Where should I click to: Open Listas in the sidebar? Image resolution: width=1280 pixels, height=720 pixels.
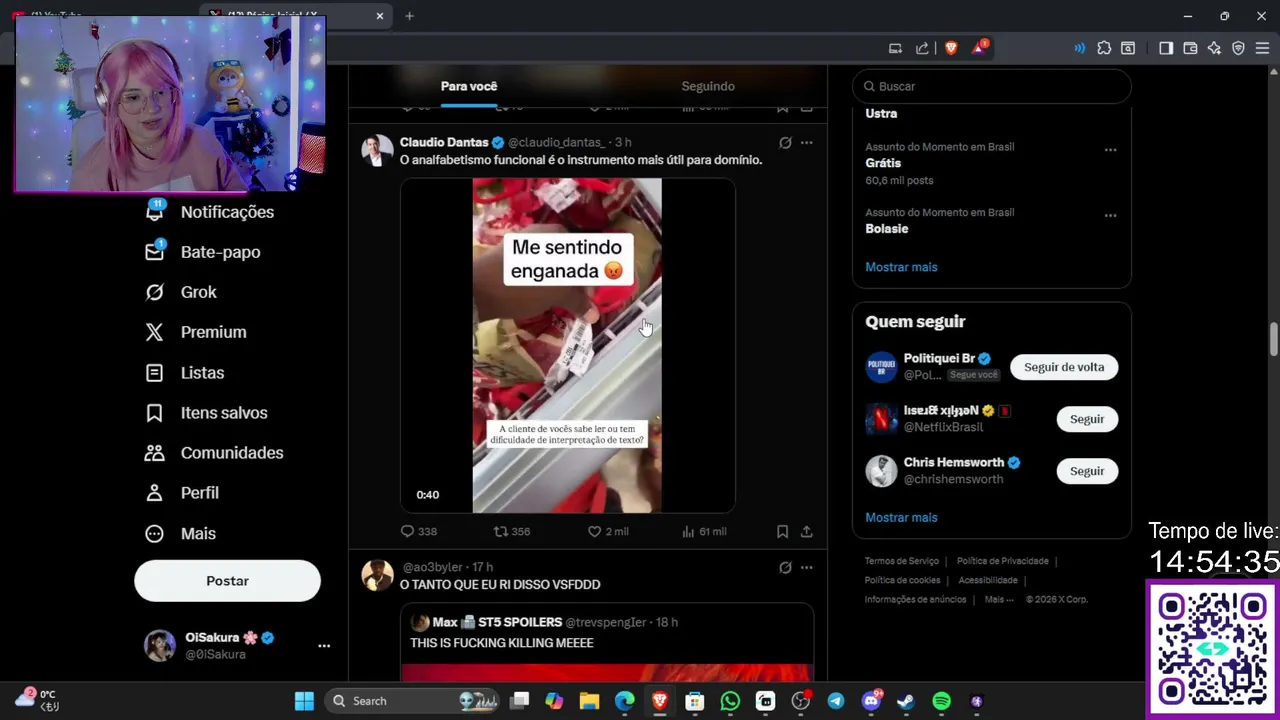click(x=185, y=373)
